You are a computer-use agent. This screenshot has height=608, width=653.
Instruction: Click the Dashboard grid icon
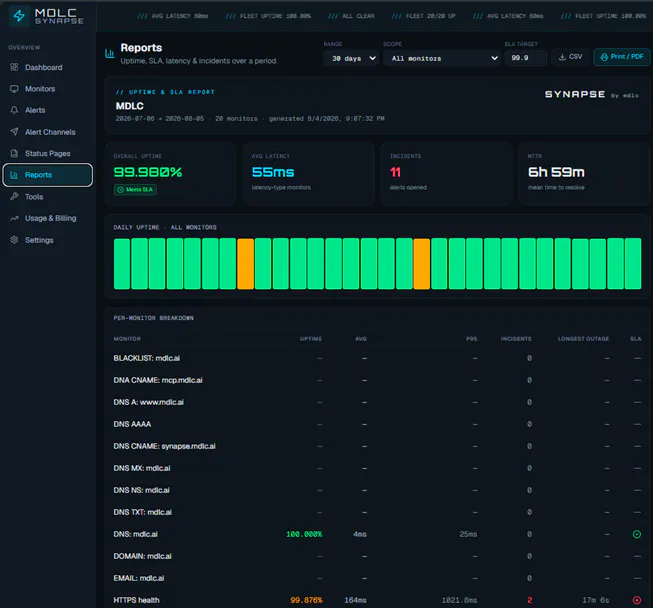tap(14, 67)
